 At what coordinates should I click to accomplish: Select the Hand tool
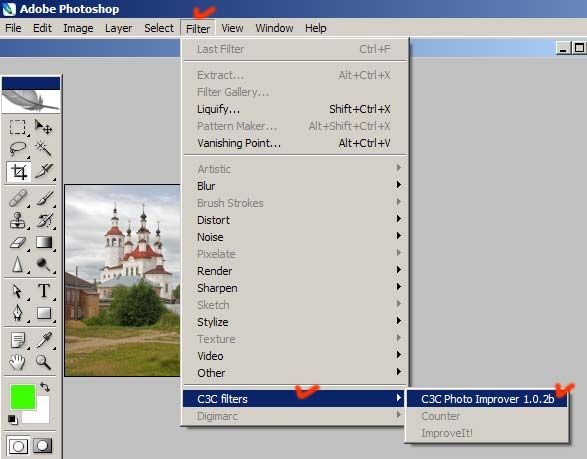18,362
